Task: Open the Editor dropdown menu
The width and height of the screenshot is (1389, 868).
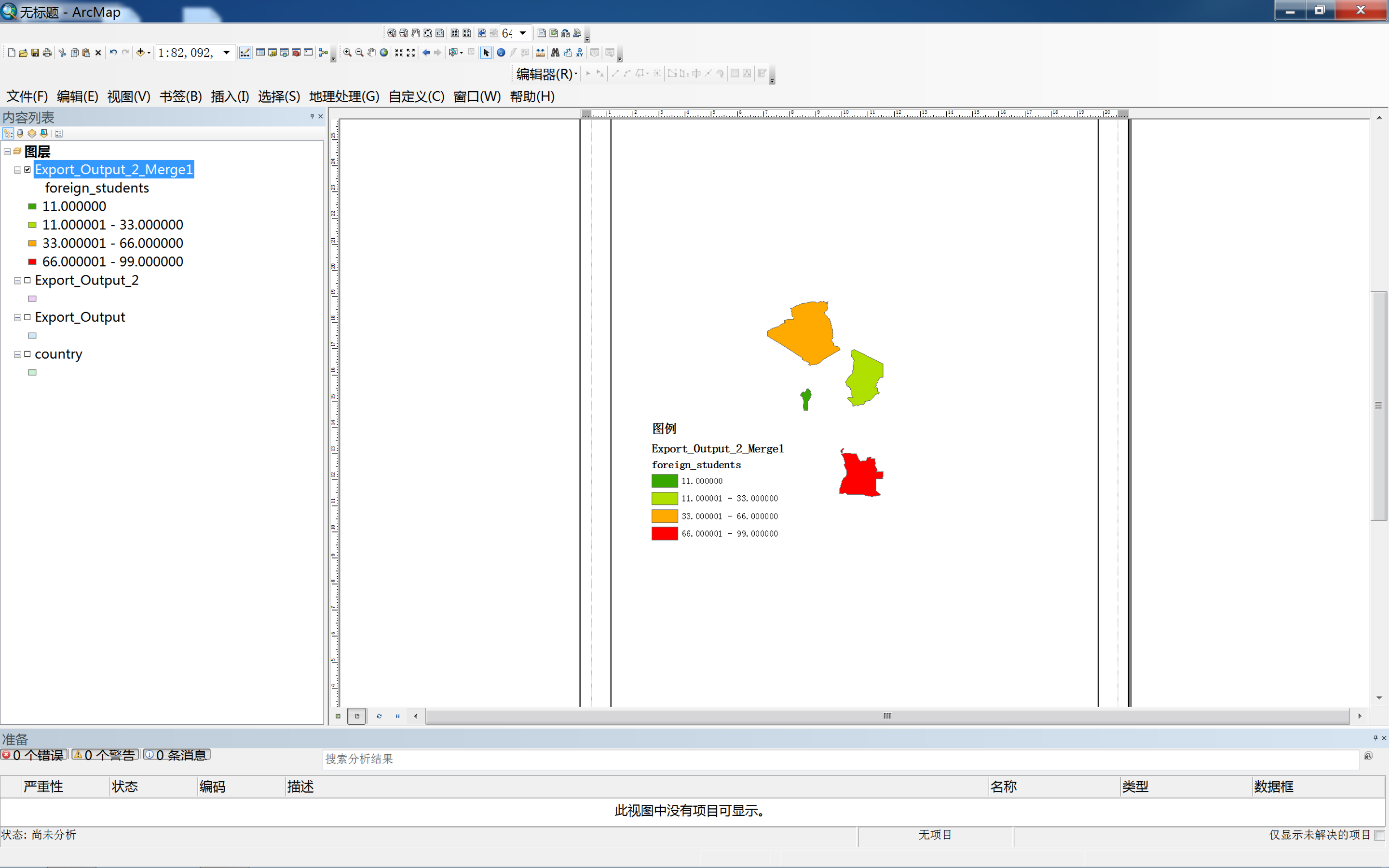Action: coord(546,73)
